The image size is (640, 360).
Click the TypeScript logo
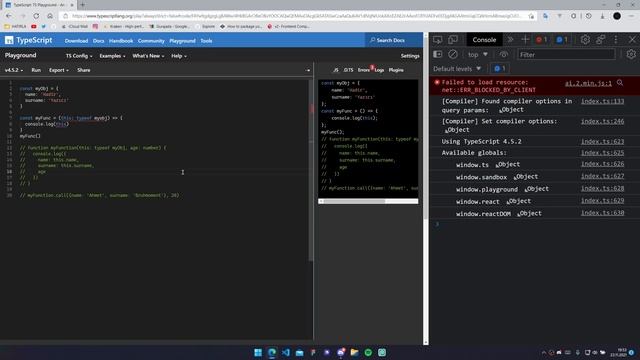coord(29,40)
